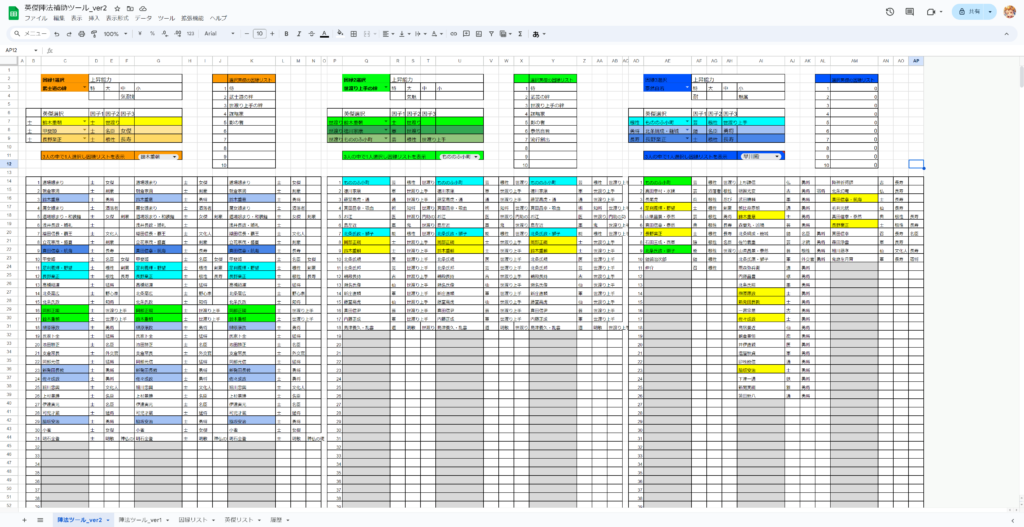Viewport: 1024px width, 527px height.
Task: Switch to 陣法ツール_ver1 sheet tab
Action: 139,521
